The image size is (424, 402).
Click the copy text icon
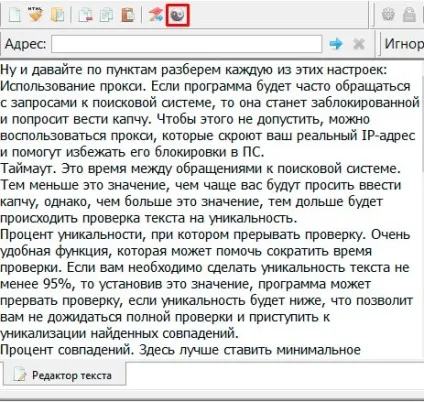coord(106,15)
